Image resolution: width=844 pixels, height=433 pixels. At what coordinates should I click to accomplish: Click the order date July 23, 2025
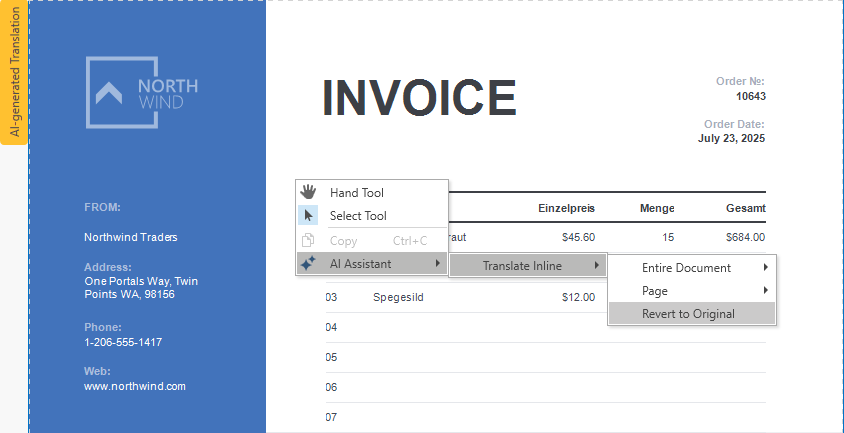(732, 138)
